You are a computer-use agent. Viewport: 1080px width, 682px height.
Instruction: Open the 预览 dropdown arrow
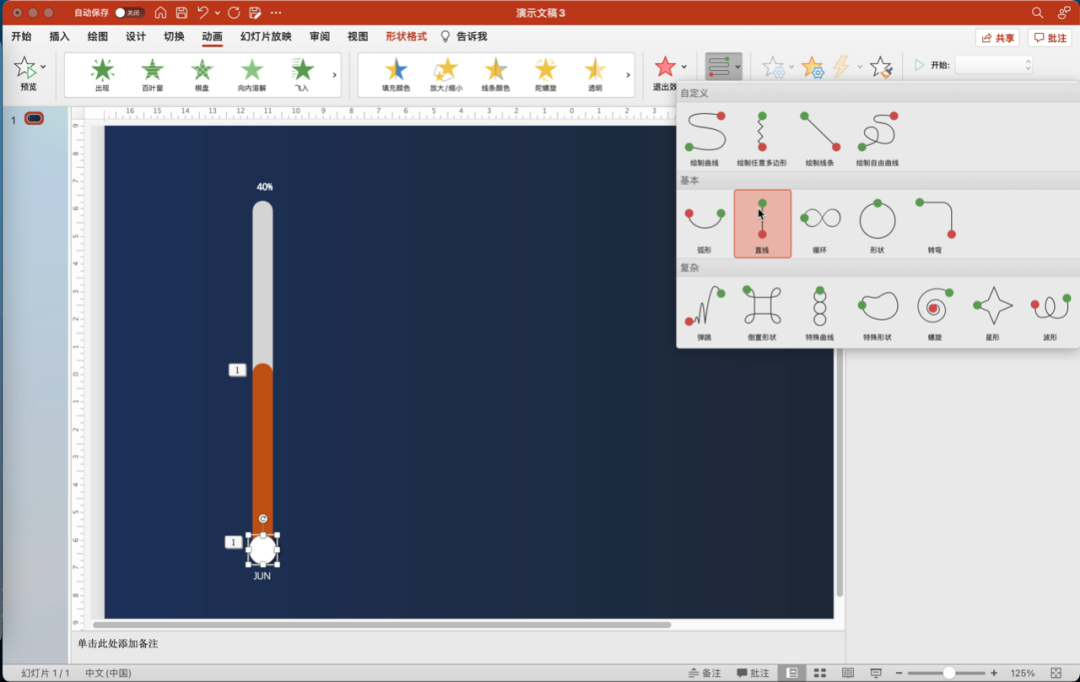coord(43,67)
